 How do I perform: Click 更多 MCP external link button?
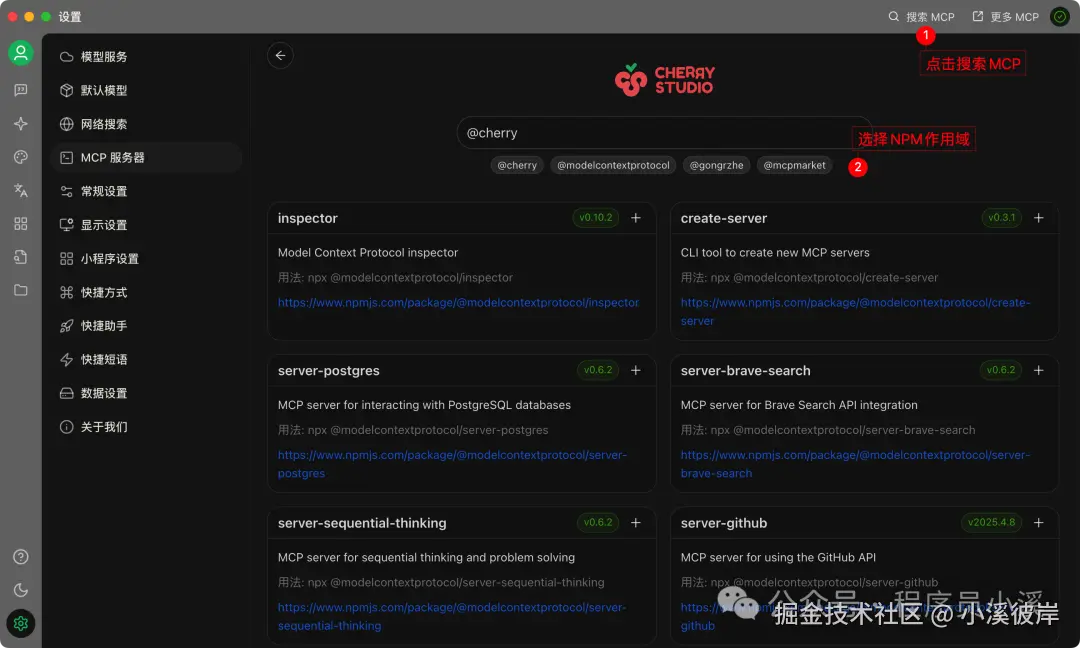click(x=1006, y=17)
